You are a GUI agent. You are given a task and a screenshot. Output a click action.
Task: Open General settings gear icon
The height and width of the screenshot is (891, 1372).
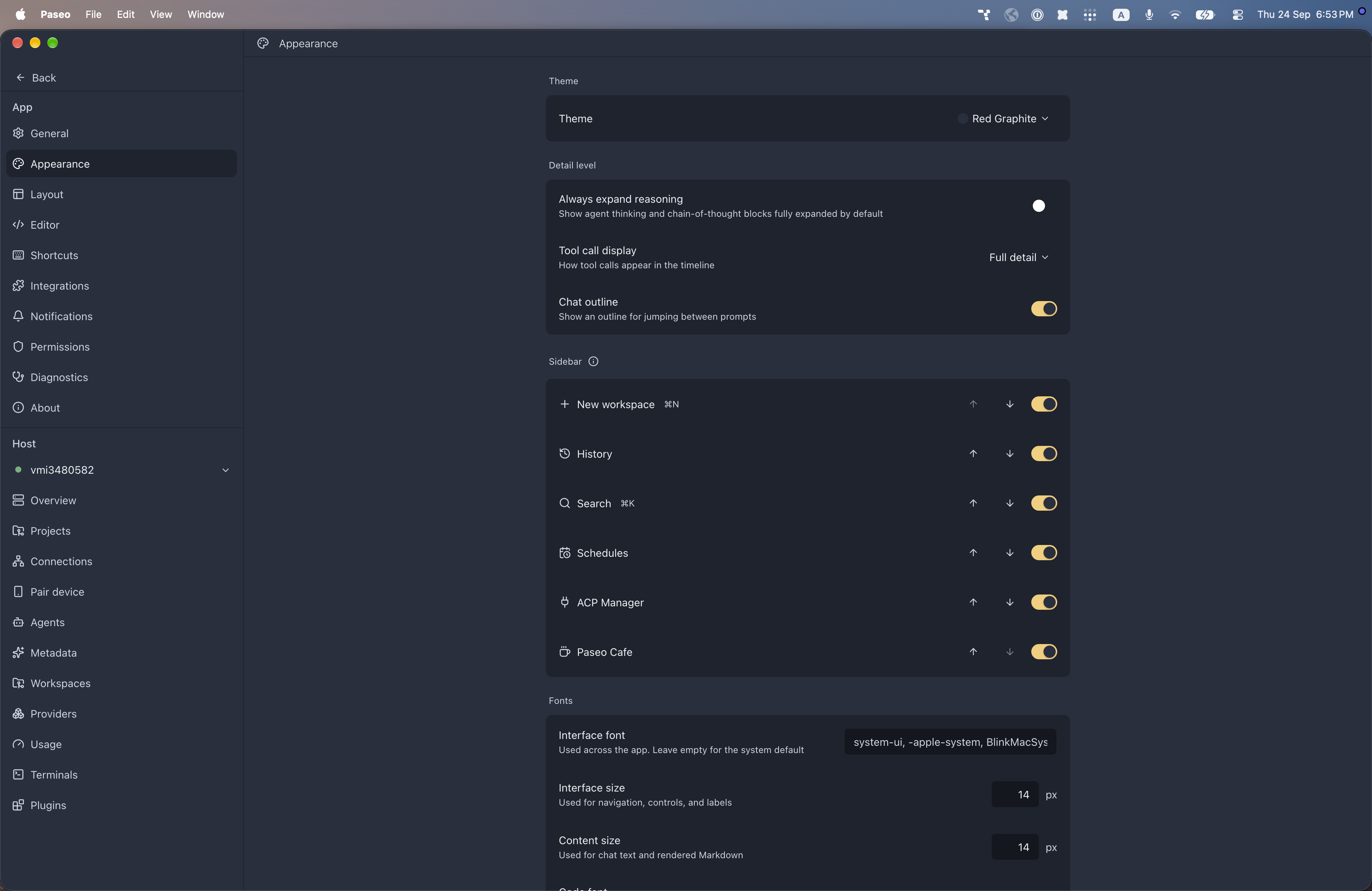(18, 133)
